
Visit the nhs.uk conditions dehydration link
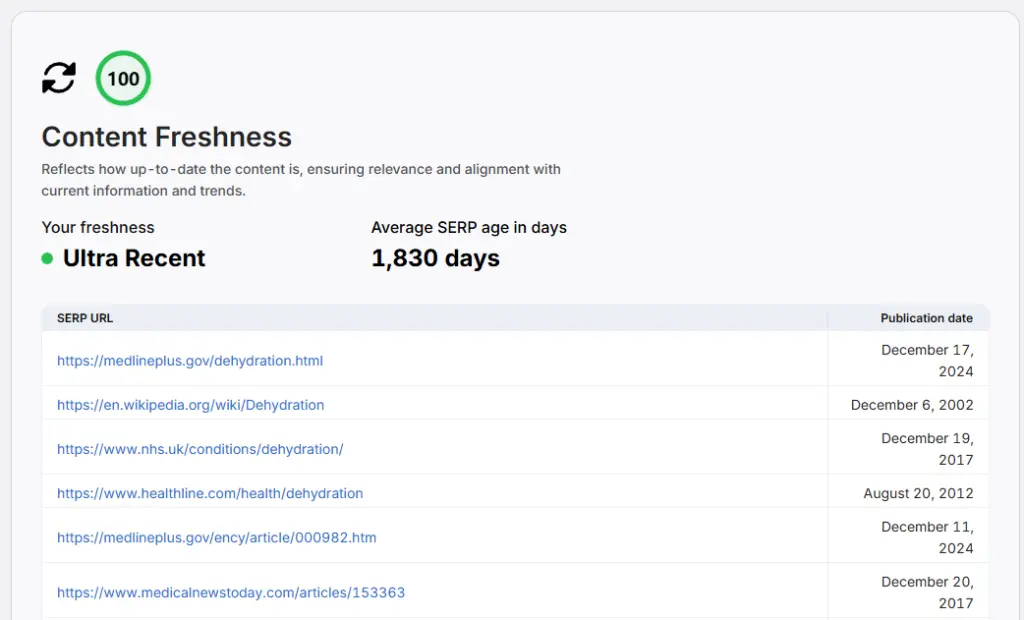point(200,449)
